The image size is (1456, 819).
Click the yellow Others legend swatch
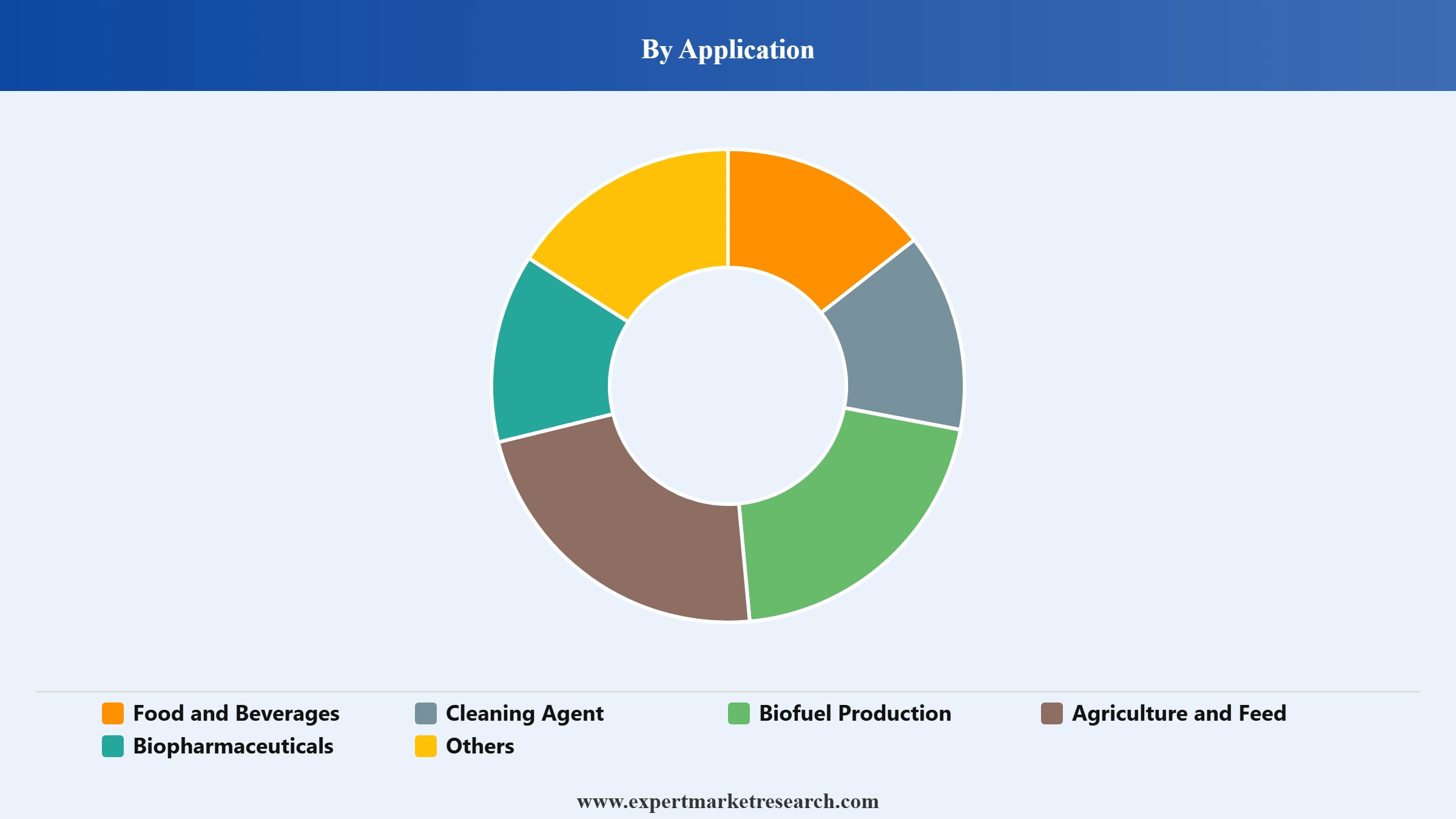[426, 746]
